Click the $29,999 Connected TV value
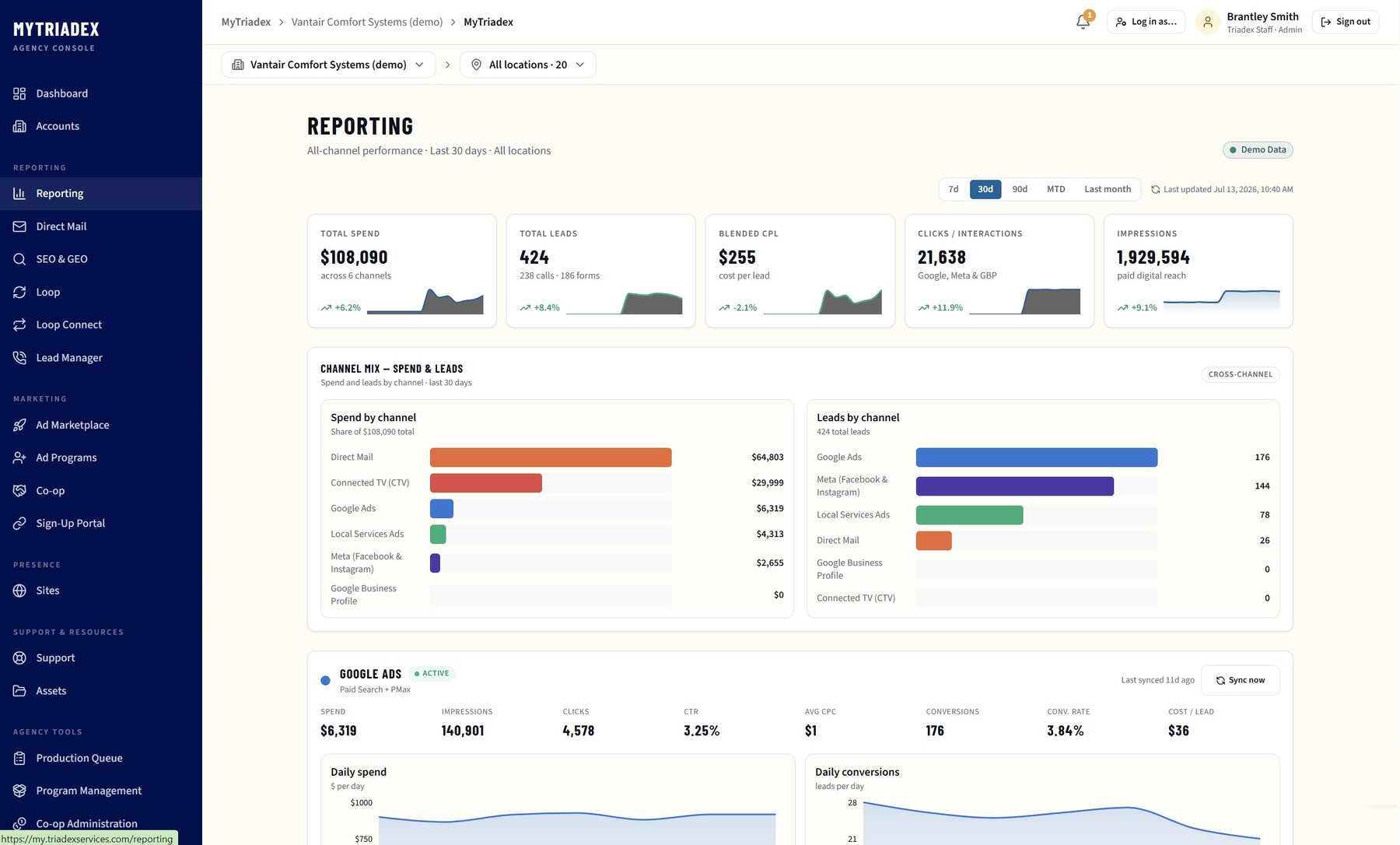Image resolution: width=1400 pixels, height=845 pixels. tap(768, 483)
